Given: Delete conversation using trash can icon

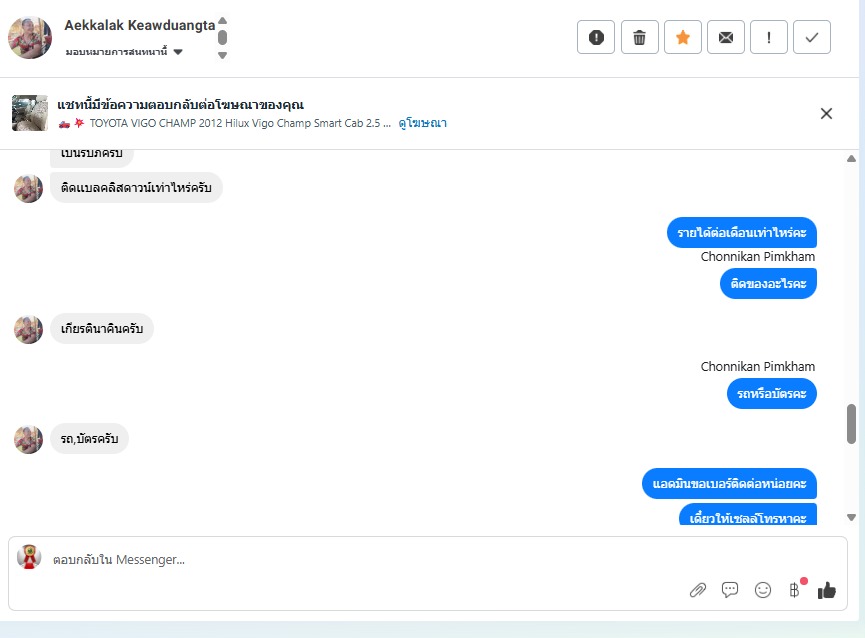Looking at the screenshot, I should coord(639,37).
